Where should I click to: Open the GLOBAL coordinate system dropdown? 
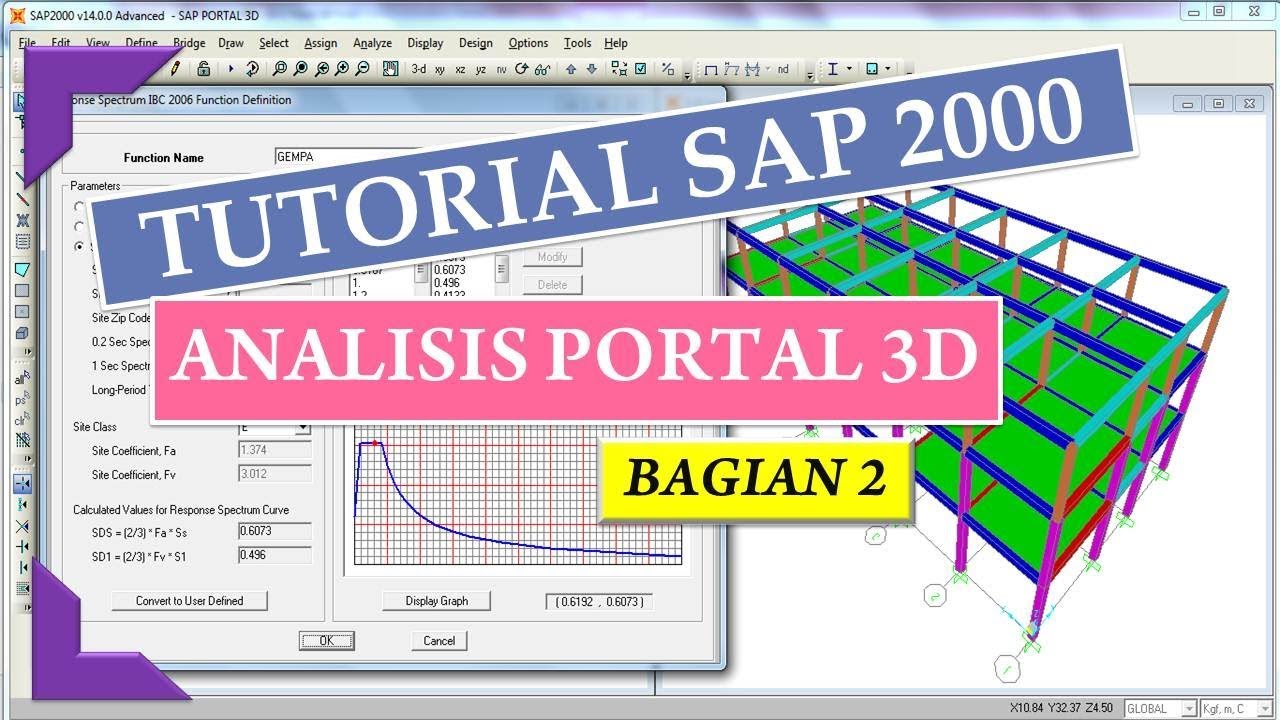(1189, 708)
